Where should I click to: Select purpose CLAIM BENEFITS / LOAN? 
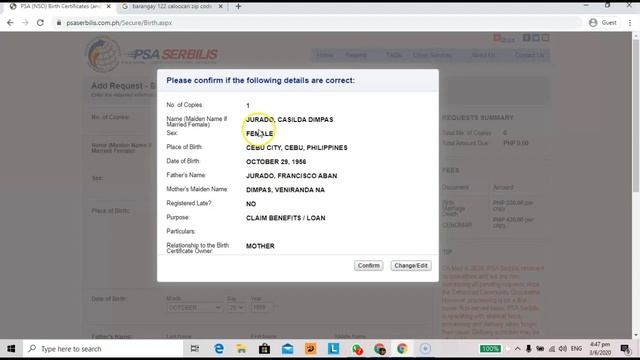coord(286,218)
